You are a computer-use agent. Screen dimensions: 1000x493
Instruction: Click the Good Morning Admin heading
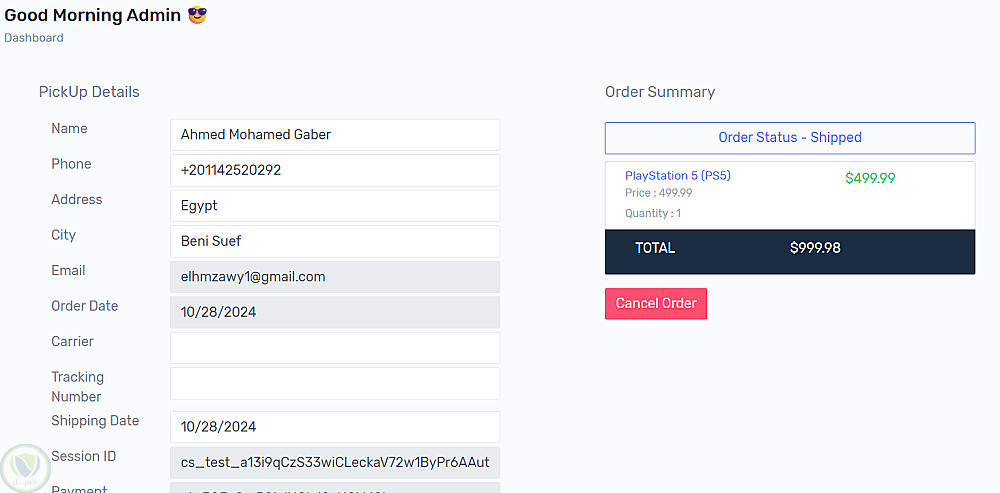[x=93, y=15]
